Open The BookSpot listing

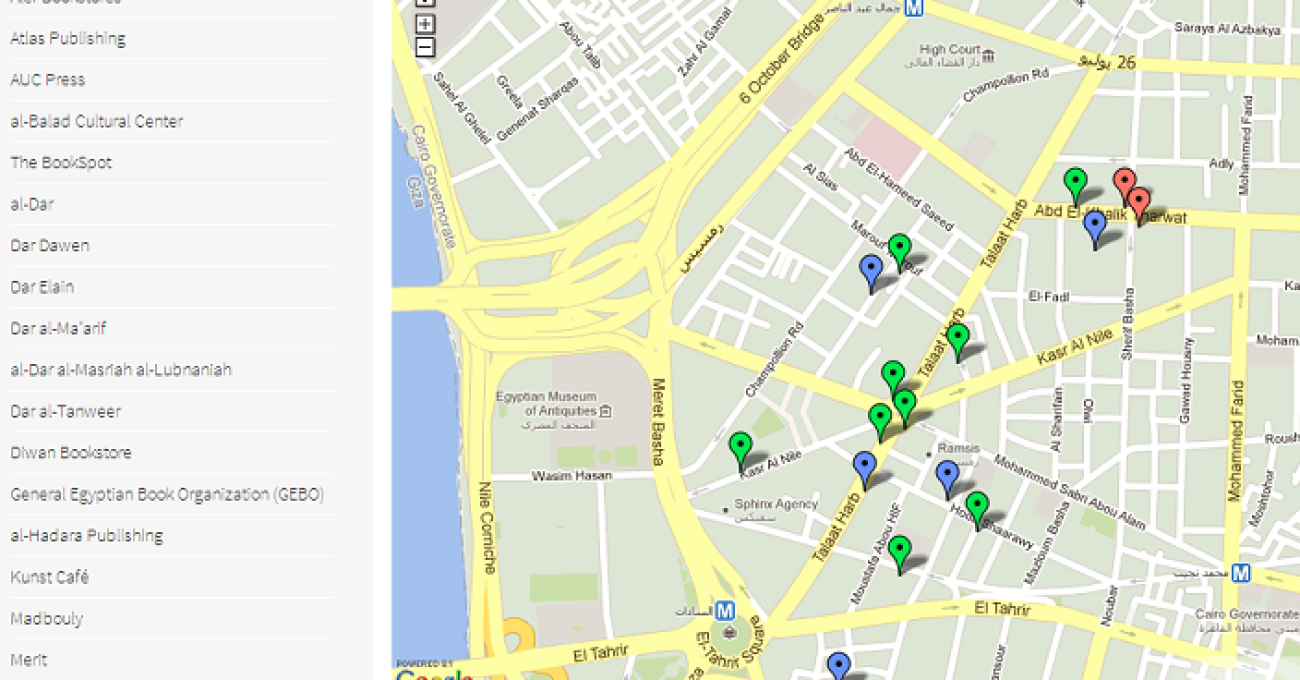coord(61,163)
